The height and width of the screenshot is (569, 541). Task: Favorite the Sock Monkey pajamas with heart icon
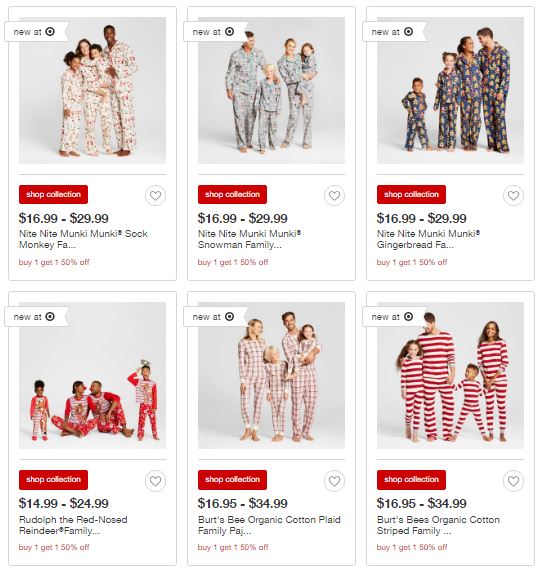[155, 196]
